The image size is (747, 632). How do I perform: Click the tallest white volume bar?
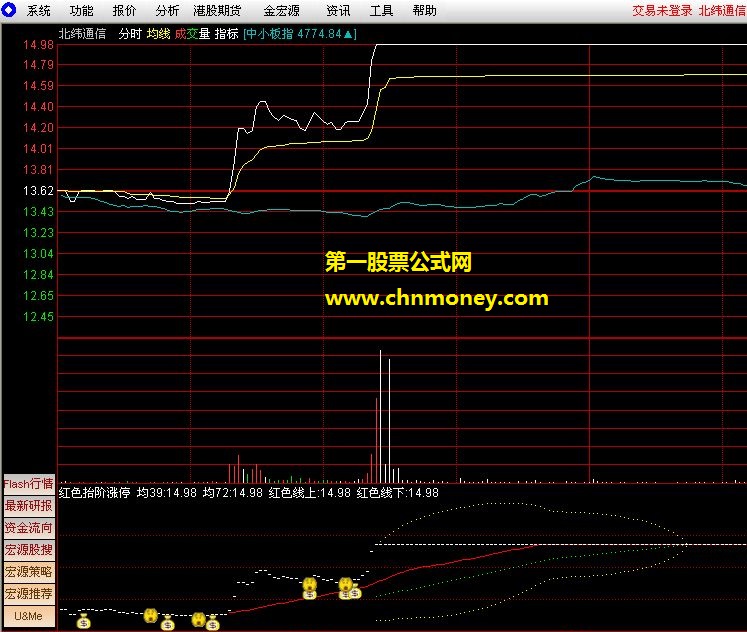click(380, 417)
